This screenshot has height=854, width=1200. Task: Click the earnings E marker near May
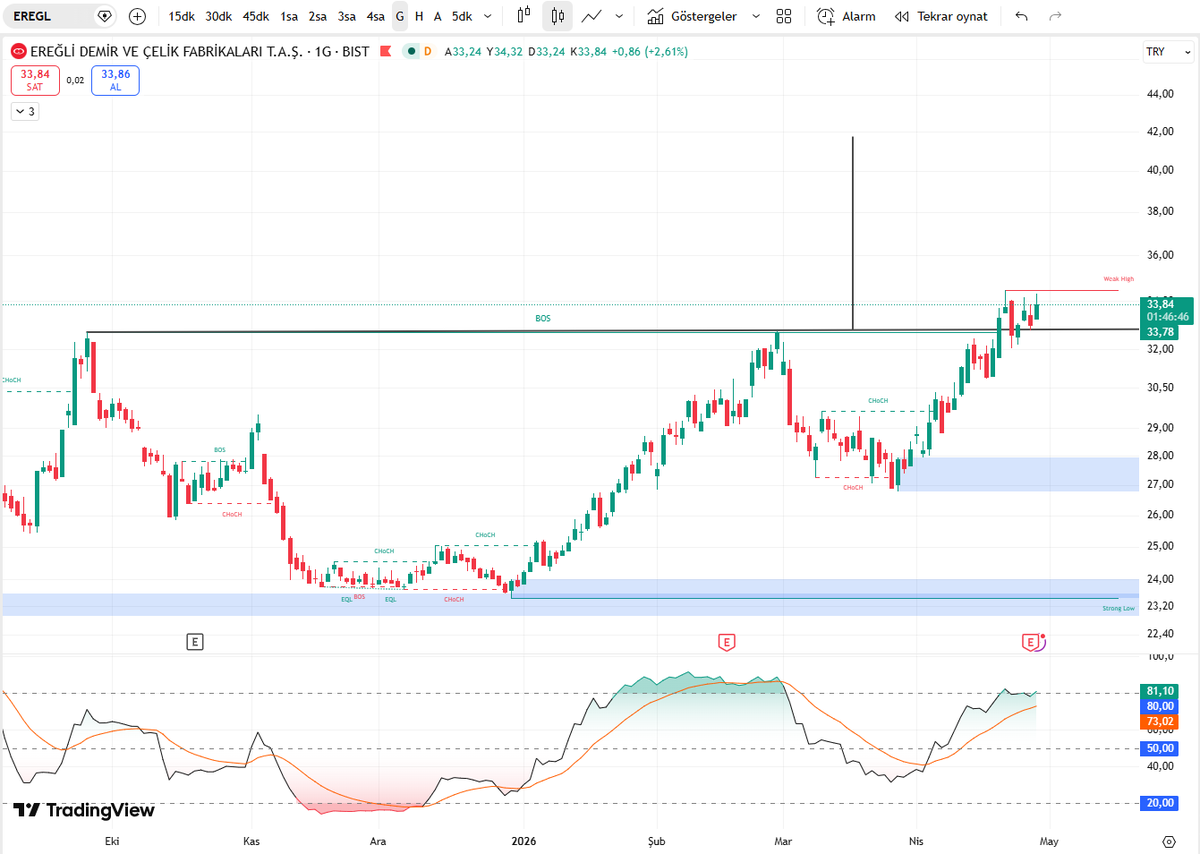point(1032,642)
